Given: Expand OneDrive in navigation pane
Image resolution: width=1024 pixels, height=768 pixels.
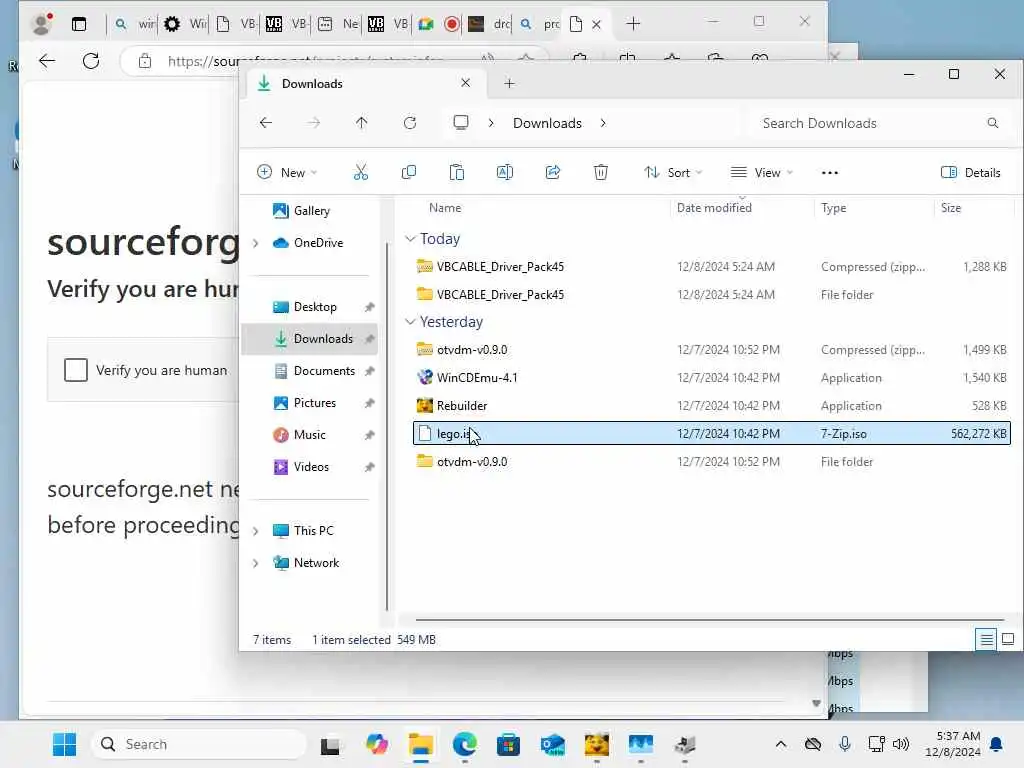Looking at the screenshot, I should pyautogui.click(x=255, y=243).
